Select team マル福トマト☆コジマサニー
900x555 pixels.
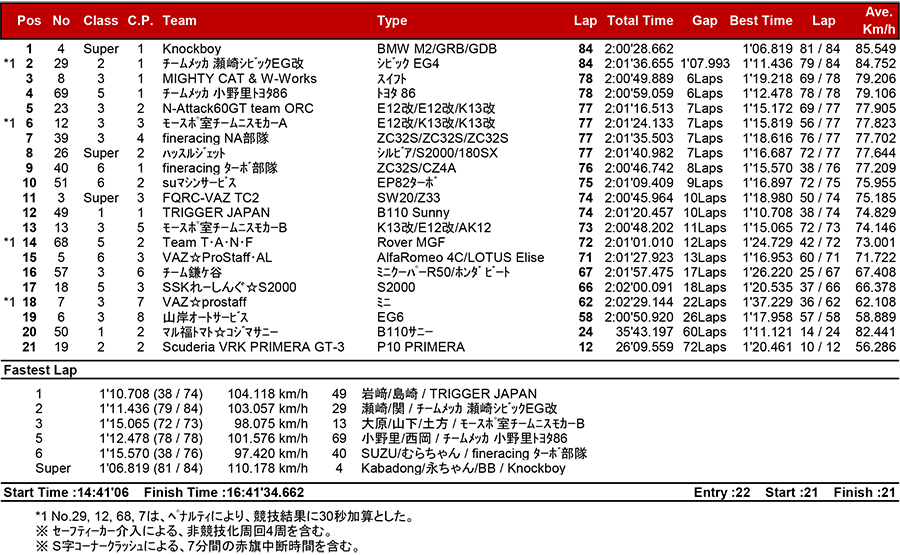220,332
